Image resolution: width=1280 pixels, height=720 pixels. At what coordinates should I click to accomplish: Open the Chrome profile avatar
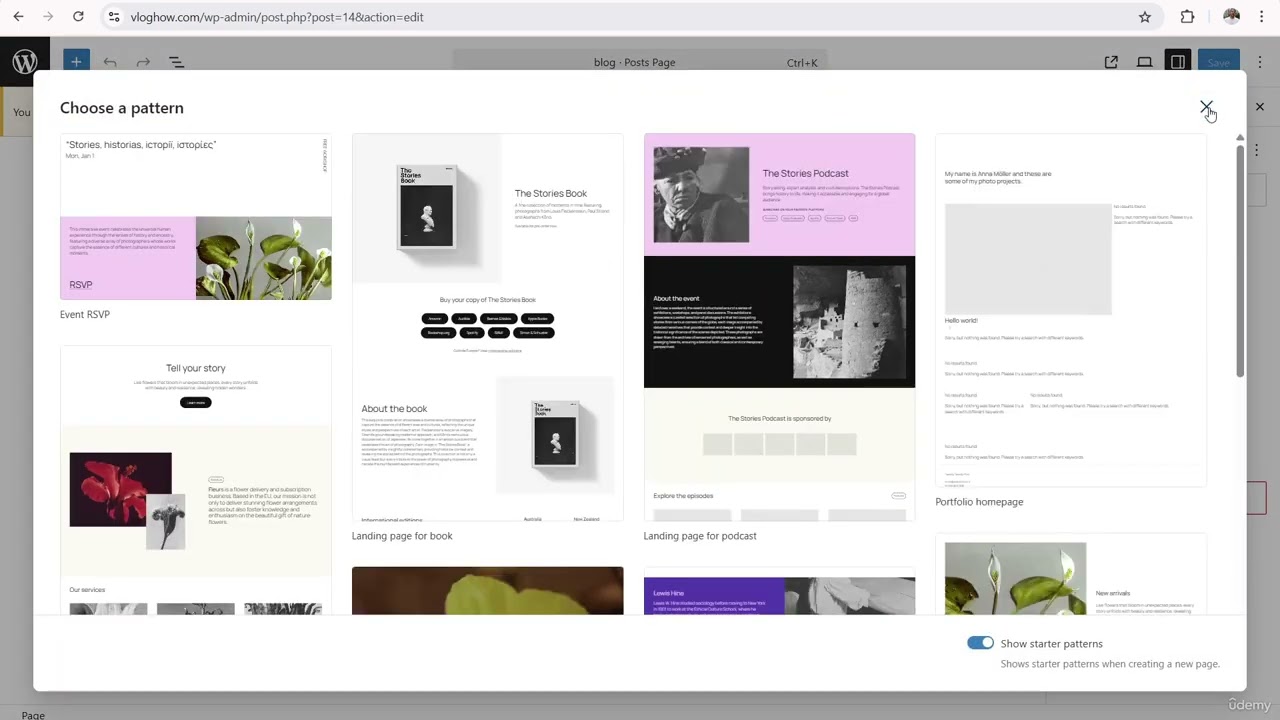1231,17
